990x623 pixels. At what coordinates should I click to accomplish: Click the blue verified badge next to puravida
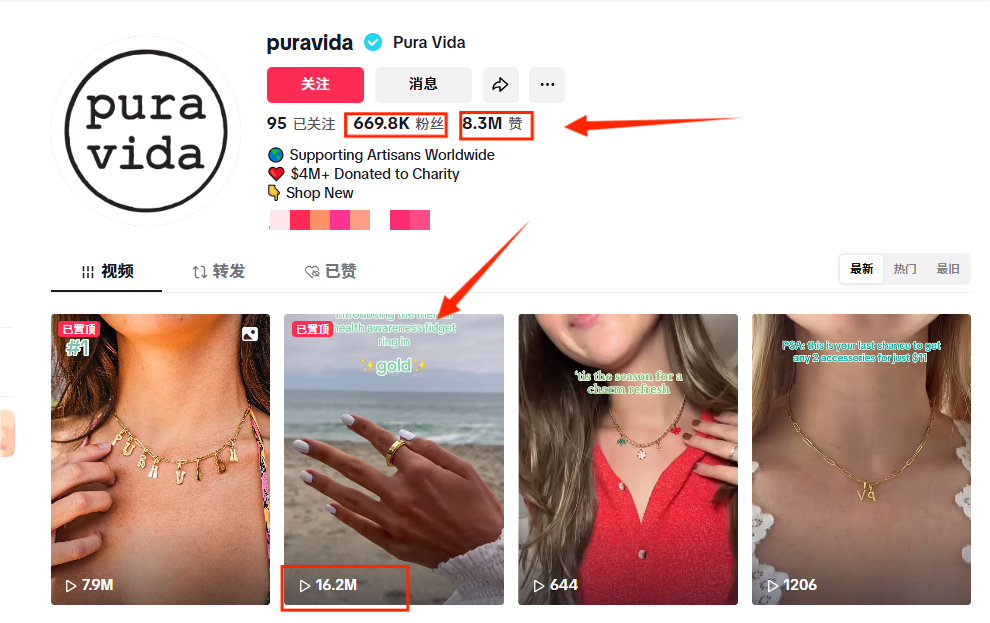pyautogui.click(x=373, y=42)
